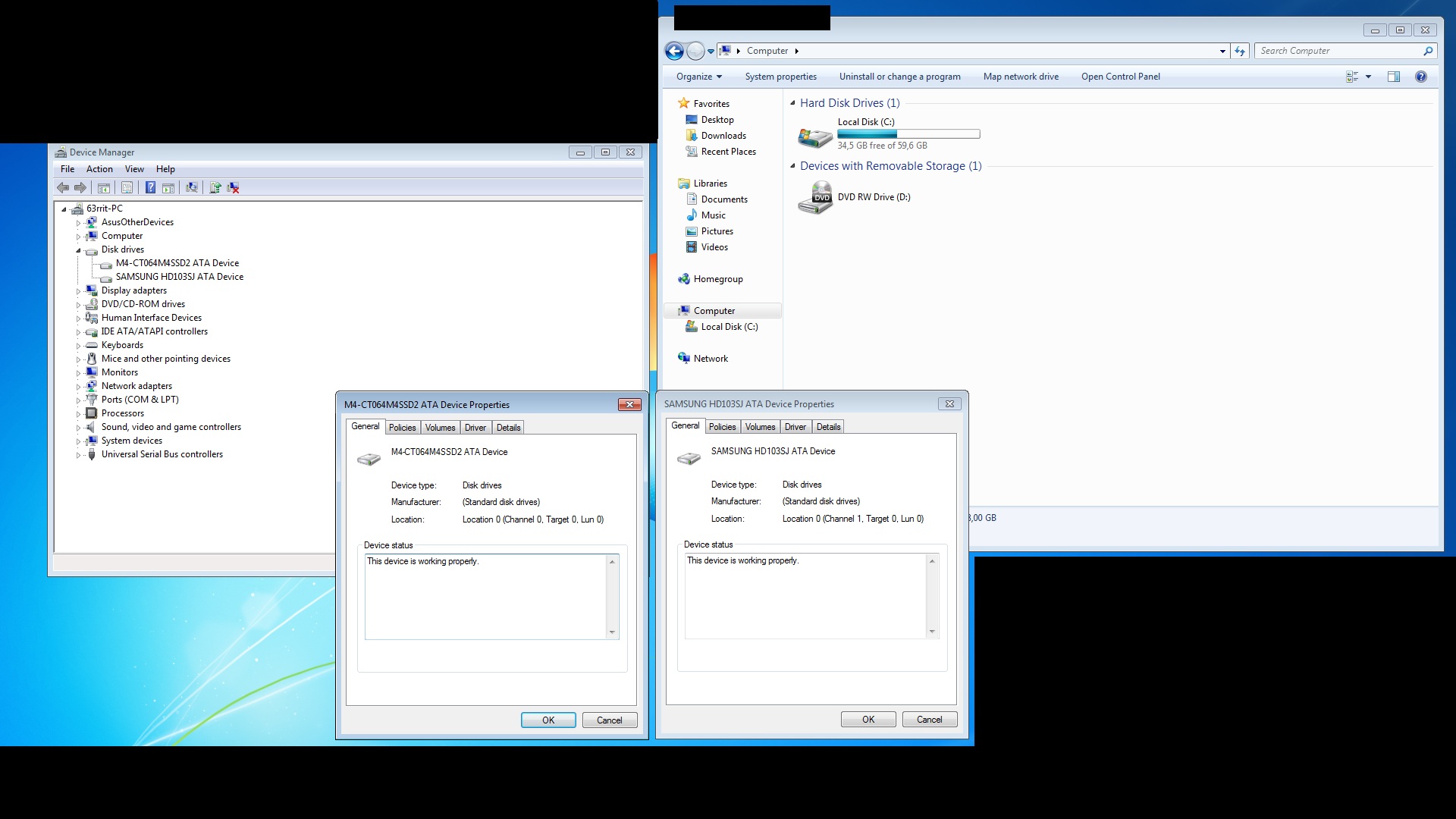Open Libraries in the navigation pane
The image size is (1456, 819).
[x=711, y=184]
